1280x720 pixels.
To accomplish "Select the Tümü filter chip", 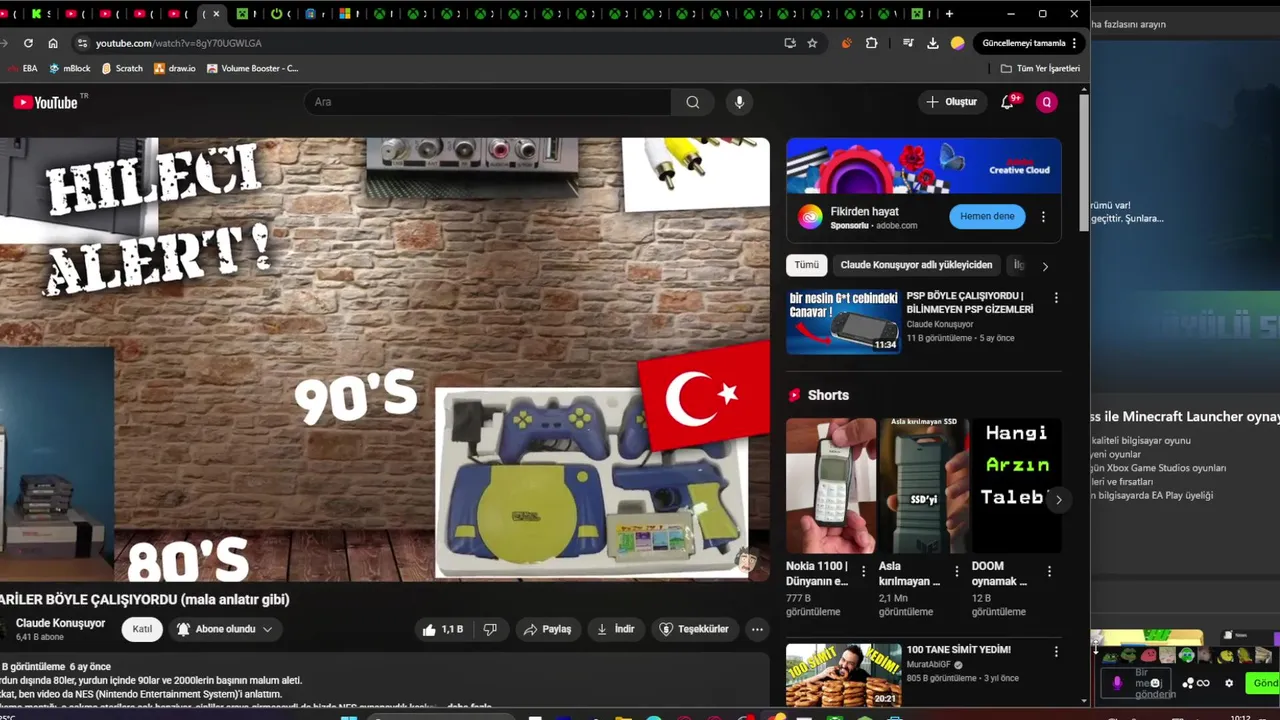I will [x=807, y=265].
